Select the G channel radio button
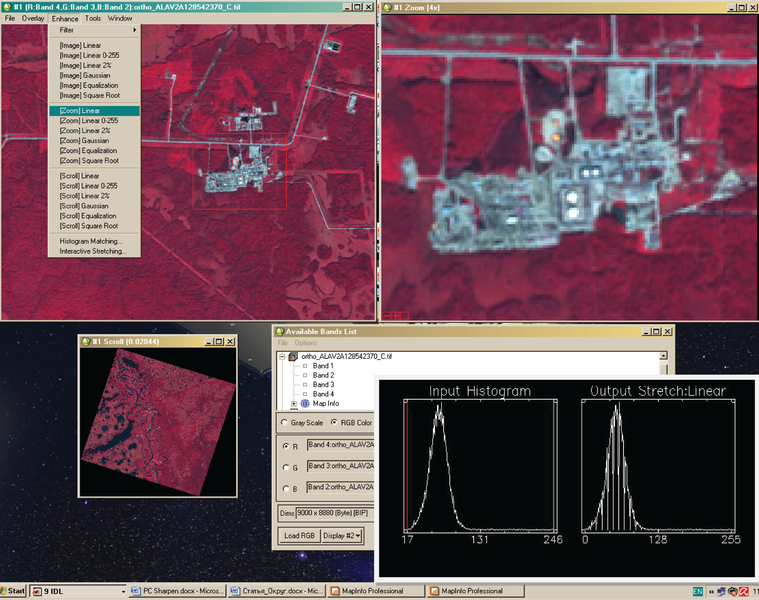Image resolution: width=759 pixels, height=600 pixels. pyautogui.click(x=285, y=466)
